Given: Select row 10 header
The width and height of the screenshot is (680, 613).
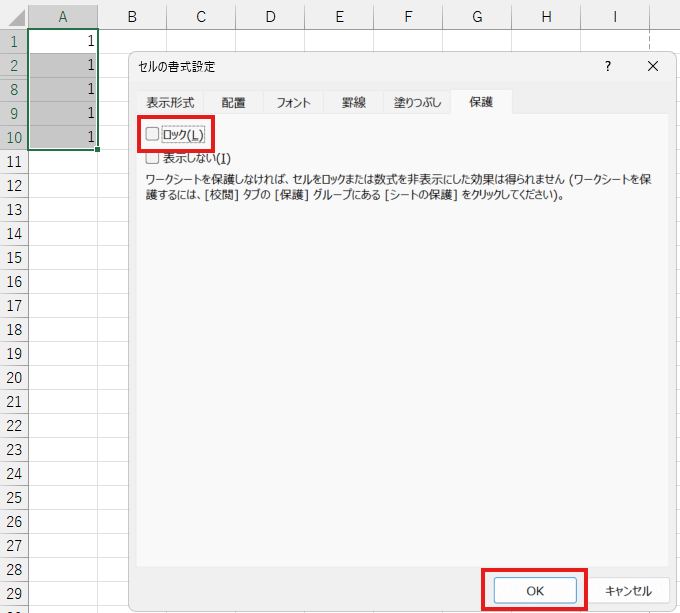Looking at the screenshot, I should 14,137.
